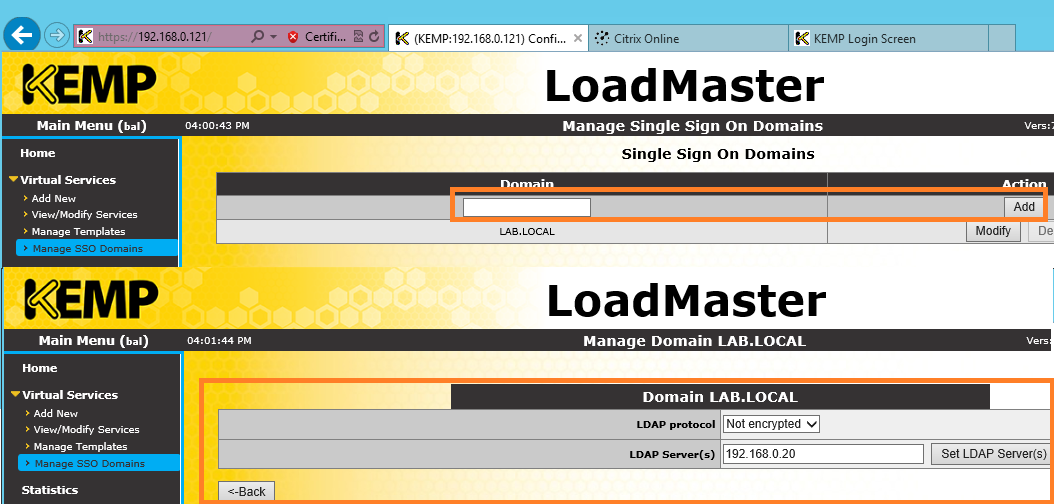Open the Statistics menu section
Screen dimensions: 1054x504
point(50,490)
